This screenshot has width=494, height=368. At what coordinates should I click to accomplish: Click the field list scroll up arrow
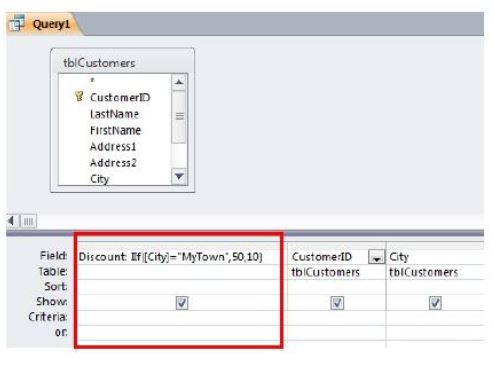[x=179, y=82]
